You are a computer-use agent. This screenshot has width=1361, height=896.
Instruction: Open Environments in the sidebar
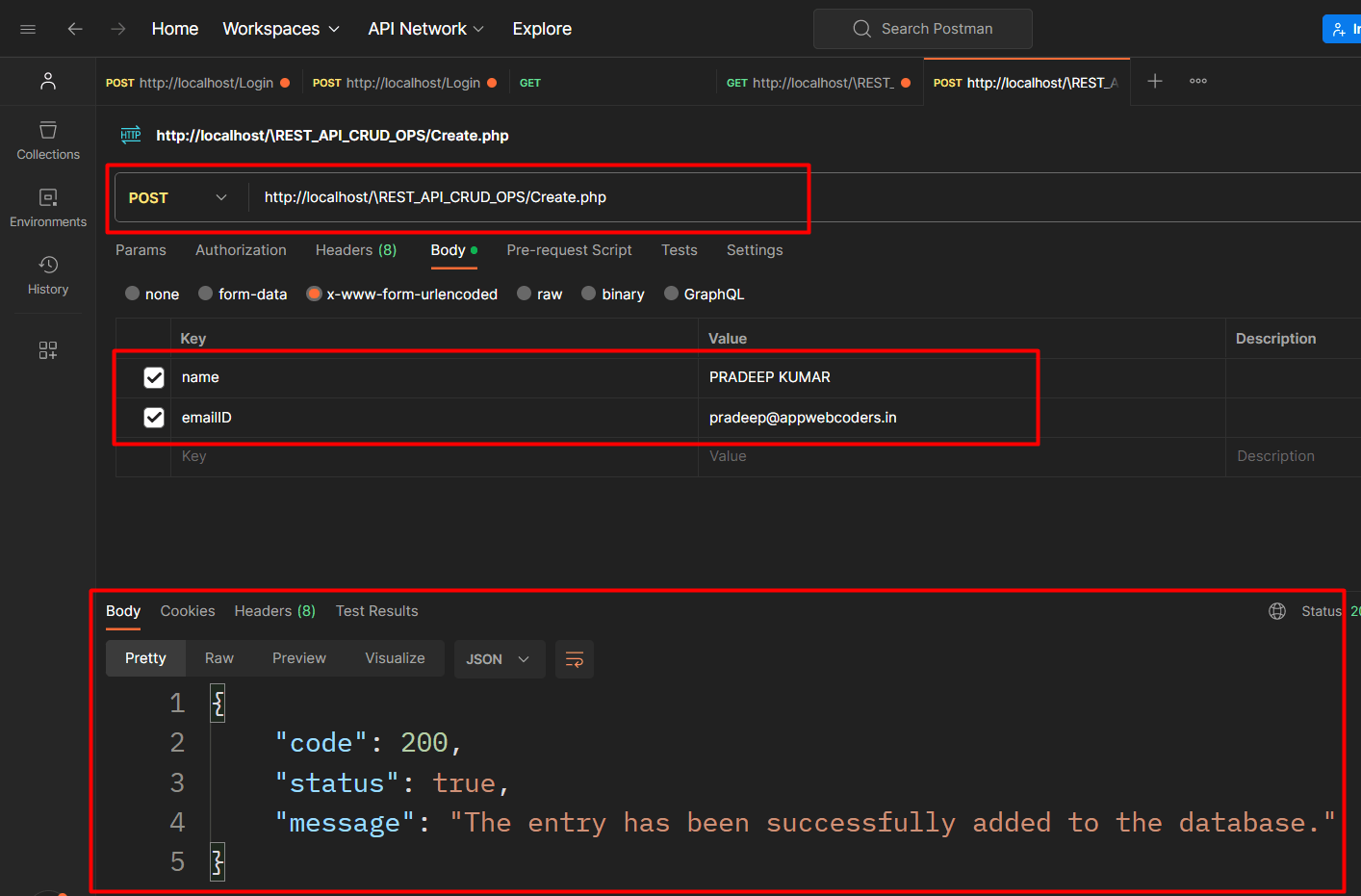click(x=48, y=208)
